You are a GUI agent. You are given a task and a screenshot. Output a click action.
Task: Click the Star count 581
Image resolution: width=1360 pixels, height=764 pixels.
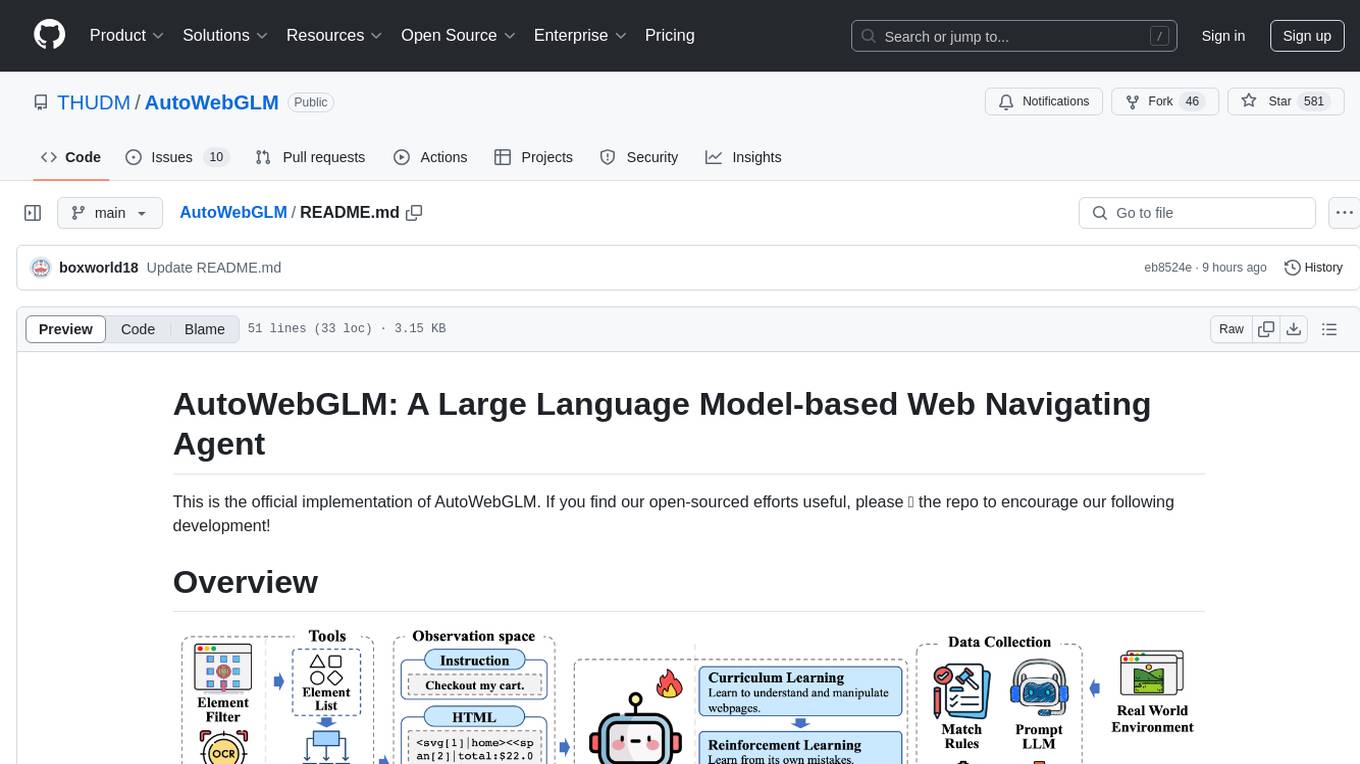1314,101
